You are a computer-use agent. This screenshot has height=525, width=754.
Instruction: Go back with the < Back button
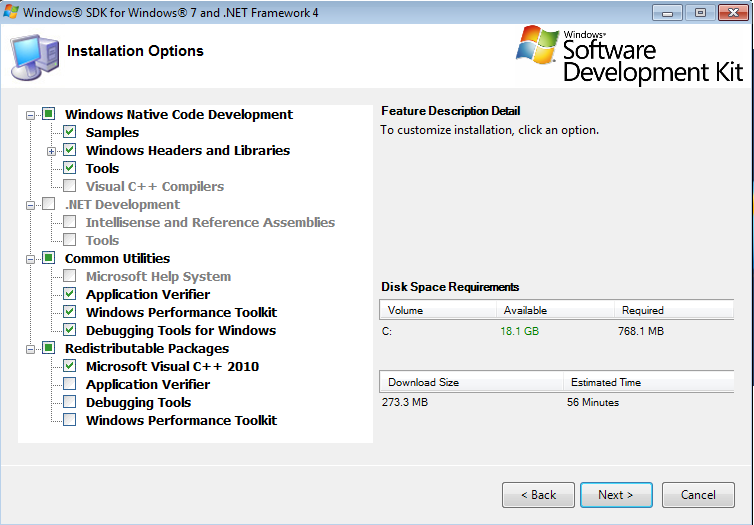click(x=538, y=495)
